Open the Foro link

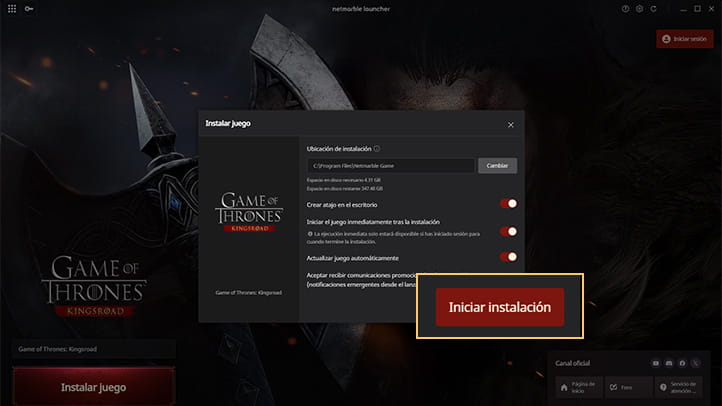pyautogui.click(x=628, y=387)
